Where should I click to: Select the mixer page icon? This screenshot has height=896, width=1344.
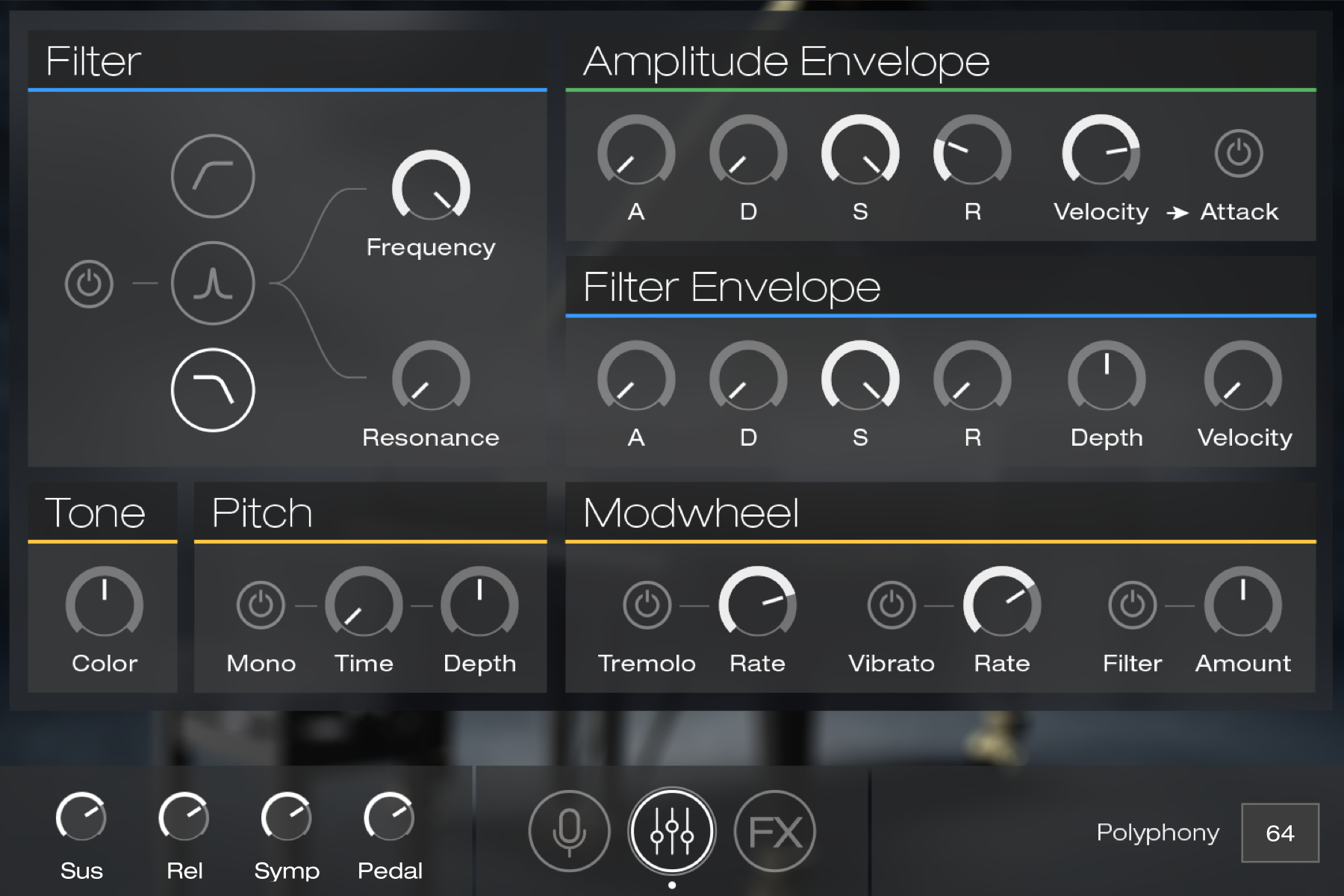pyautogui.click(x=671, y=830)
